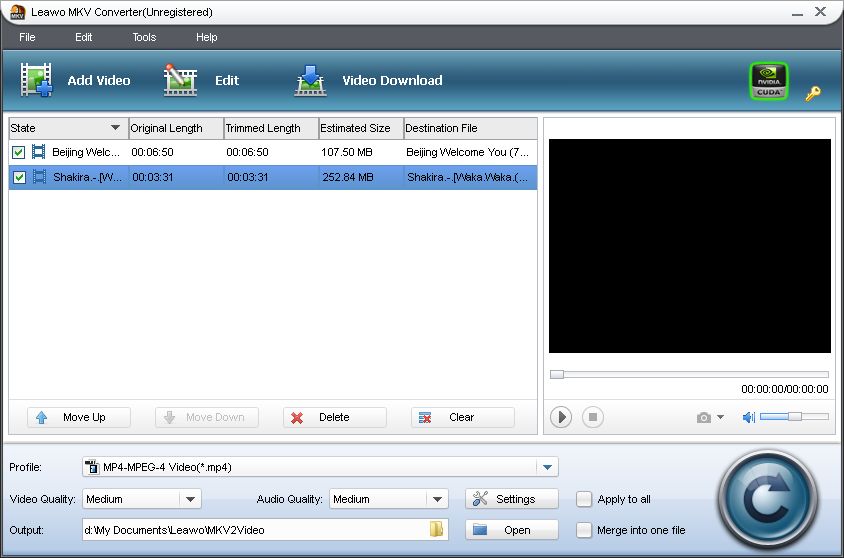Screen dimensions: 844x558
Task: Click the Move Down button
Action: (x=207, y=417)
